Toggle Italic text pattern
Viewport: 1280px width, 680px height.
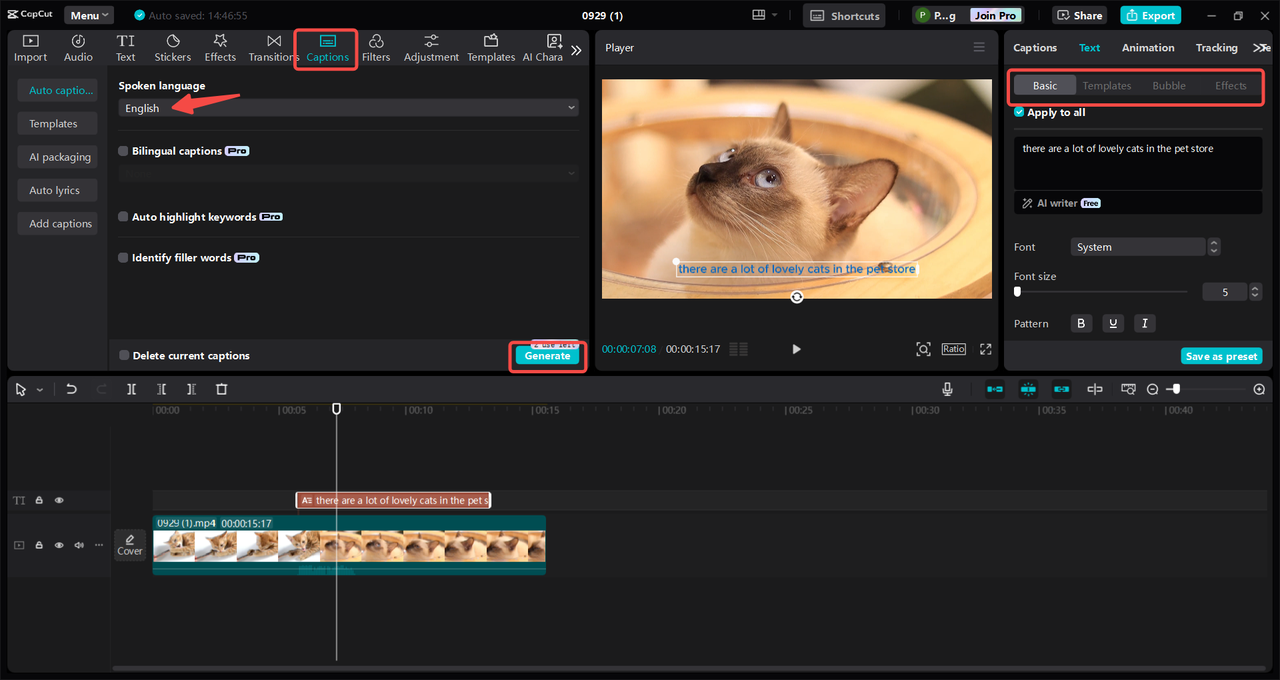coord(1145,323)
